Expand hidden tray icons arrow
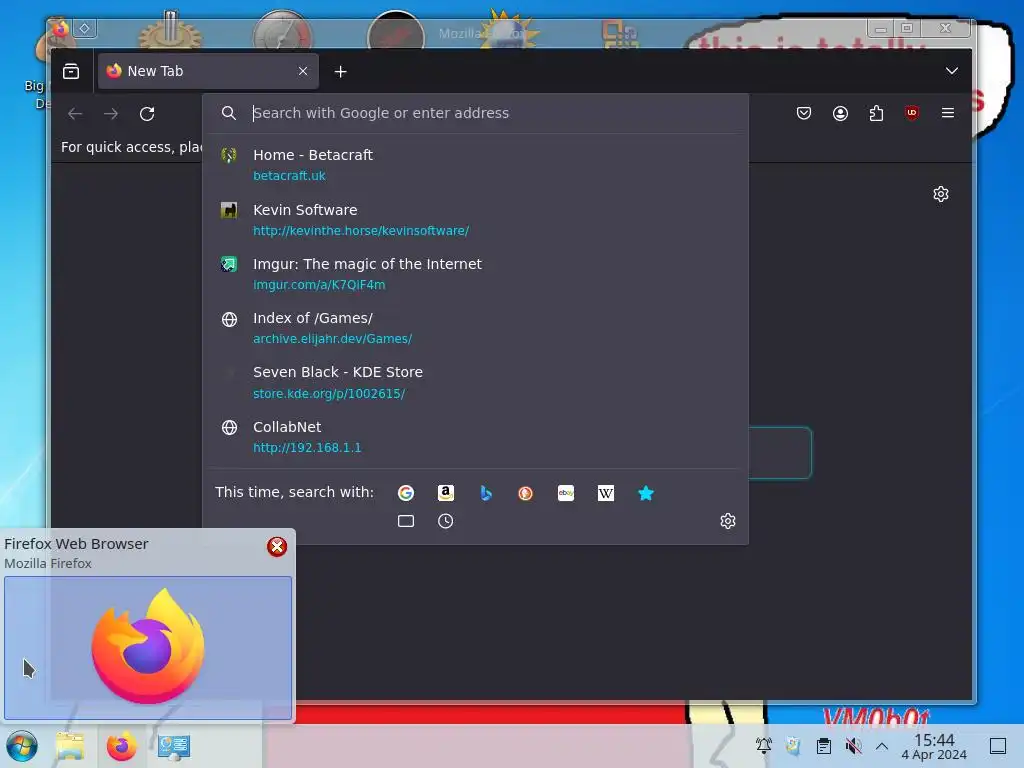1024x768 pixels. point(882,746)
